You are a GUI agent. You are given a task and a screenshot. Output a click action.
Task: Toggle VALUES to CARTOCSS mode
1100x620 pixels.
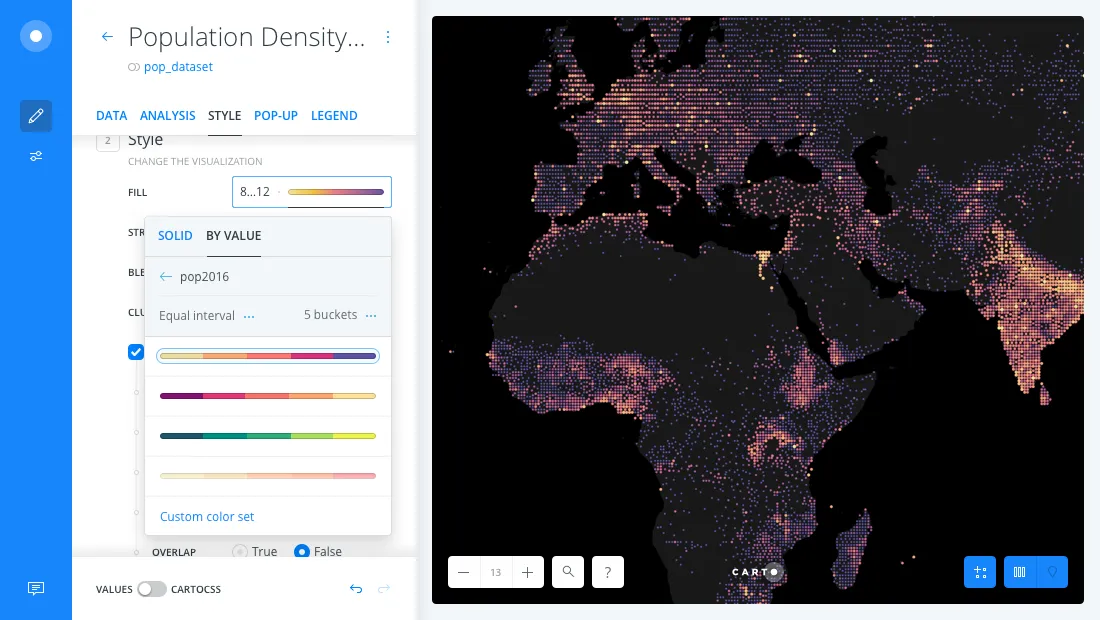151,590
